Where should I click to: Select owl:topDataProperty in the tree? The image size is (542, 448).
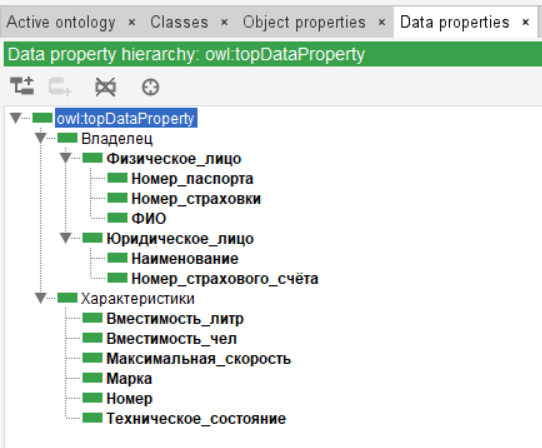point(126,119)
